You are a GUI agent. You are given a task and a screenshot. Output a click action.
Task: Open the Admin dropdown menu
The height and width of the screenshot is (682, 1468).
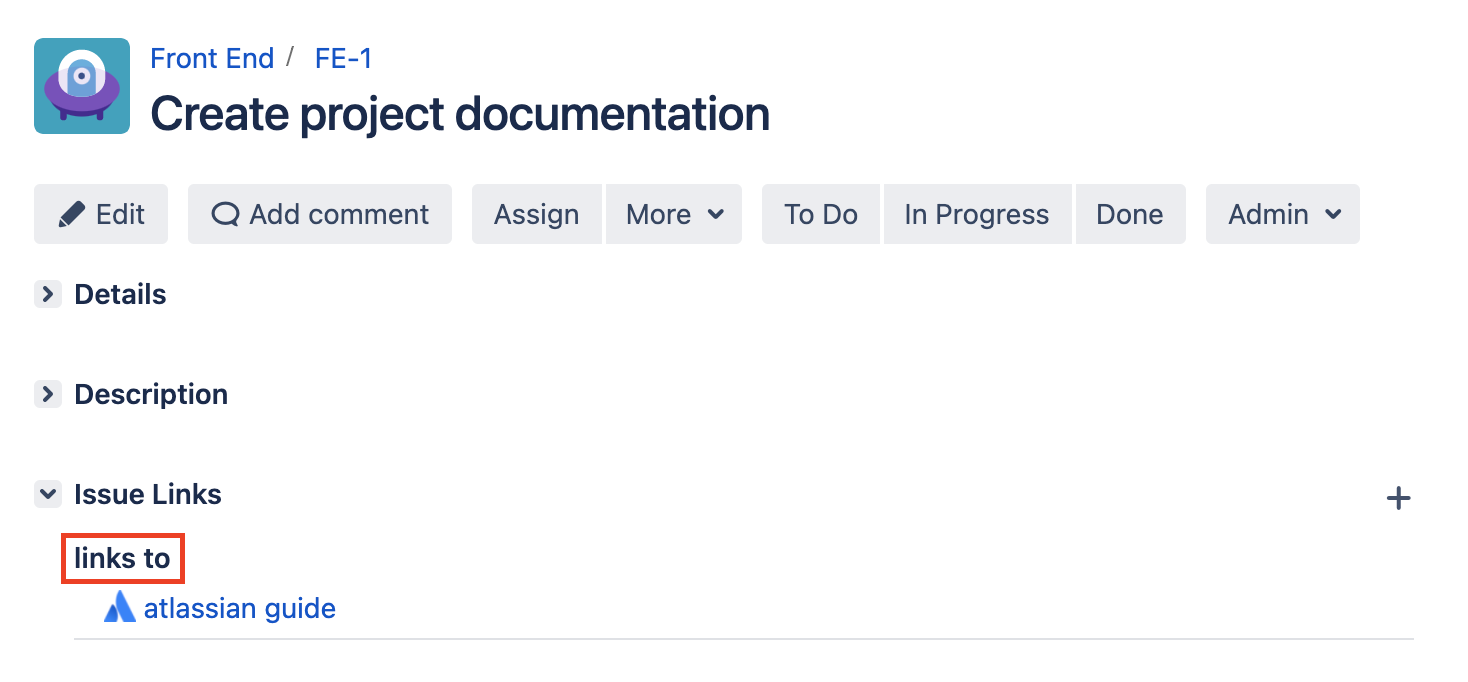tap(1283, 214)
